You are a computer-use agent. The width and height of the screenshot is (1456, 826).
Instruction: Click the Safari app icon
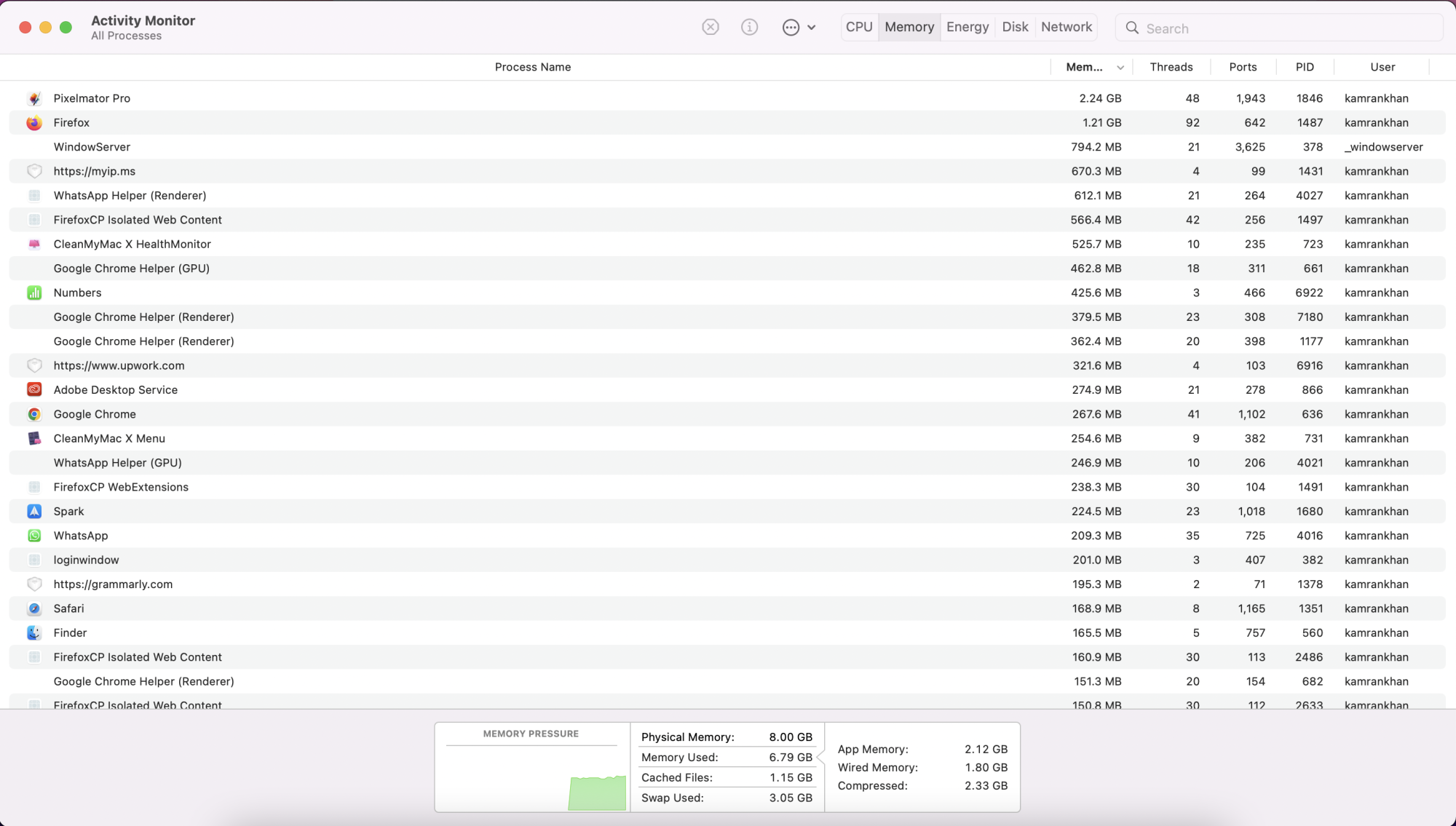tap(34, 608)
